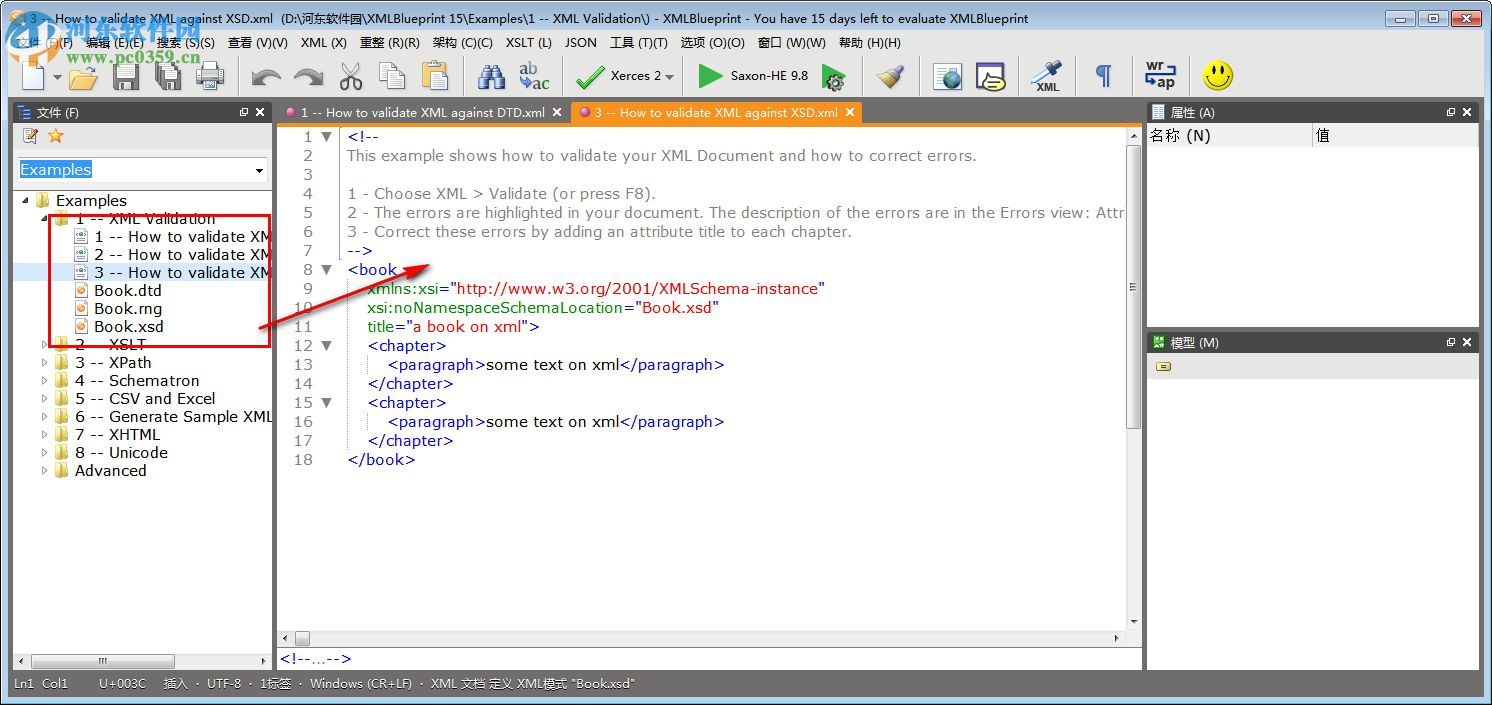1492x705 pixels.
Task: Run the transformation with the green play icon
Action: pyautogui.click(x=710, y=76)
